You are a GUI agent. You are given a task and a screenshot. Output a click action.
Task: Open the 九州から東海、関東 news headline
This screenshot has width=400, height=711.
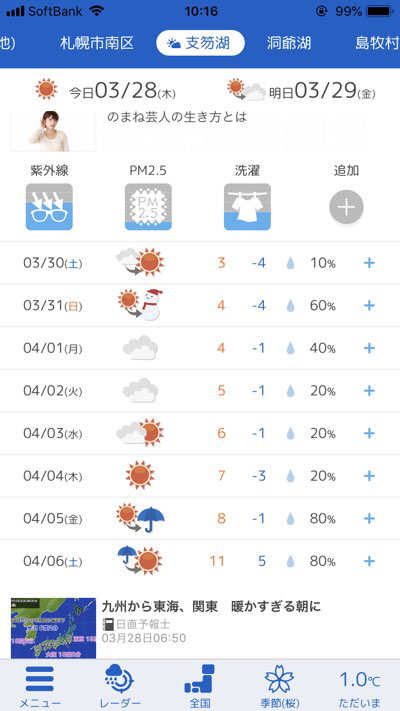click(x=211, y=606)
